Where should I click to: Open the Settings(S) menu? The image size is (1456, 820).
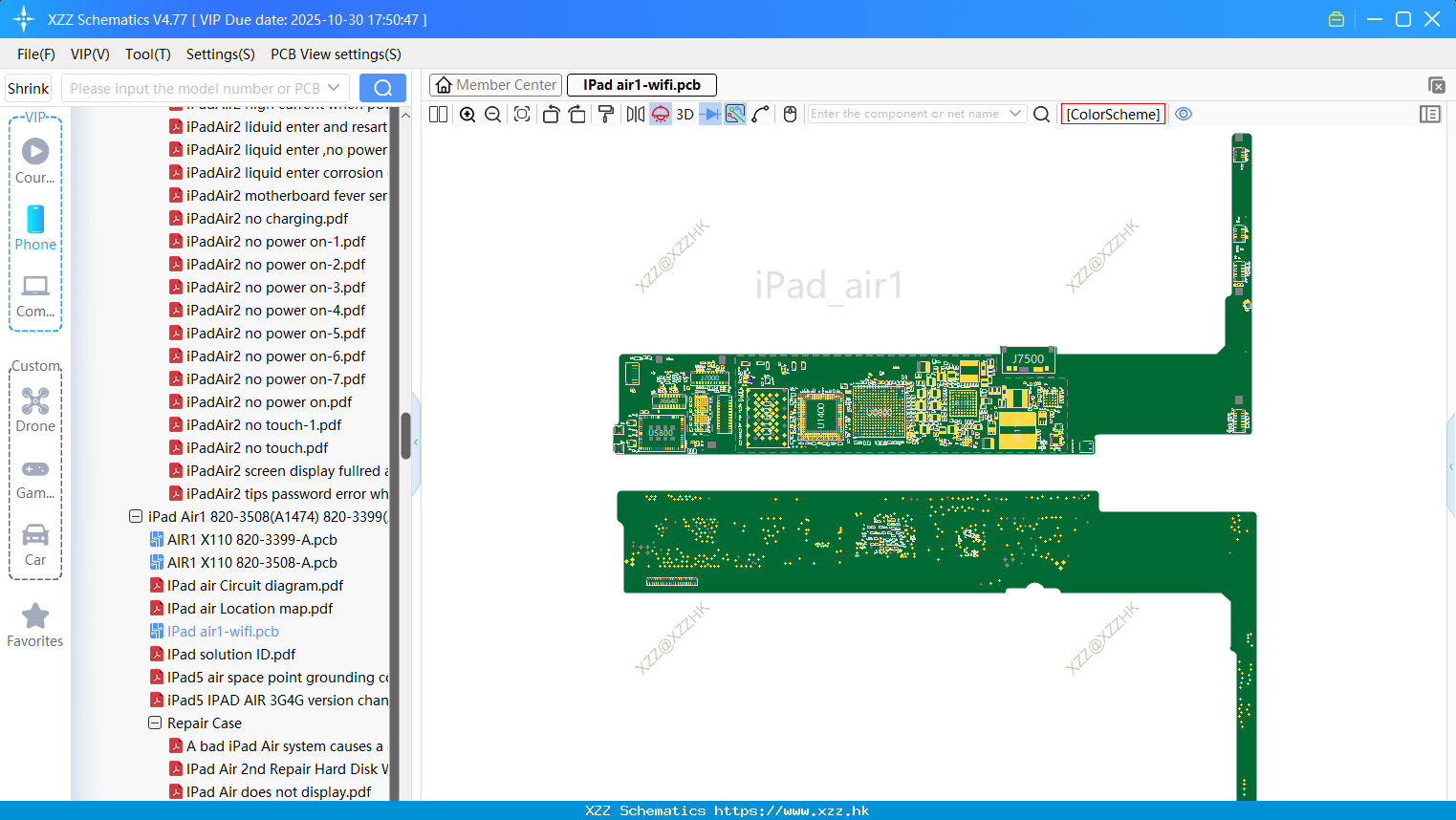tap(221, 54)
